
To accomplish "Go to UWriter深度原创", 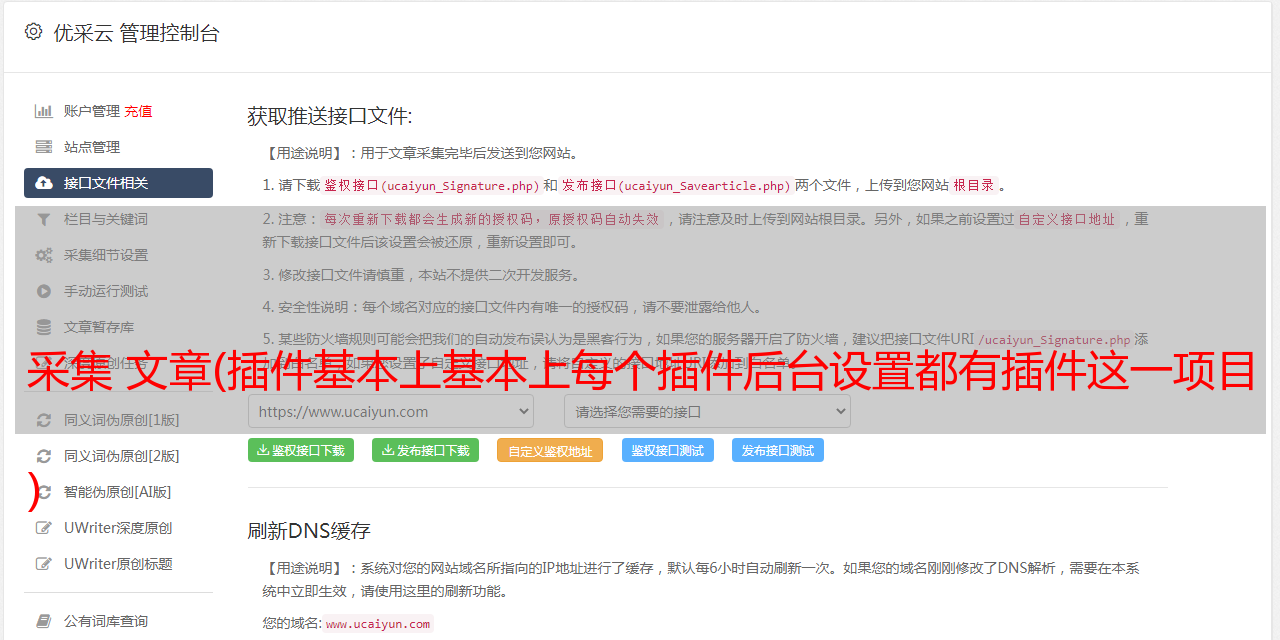I will 118,528.
